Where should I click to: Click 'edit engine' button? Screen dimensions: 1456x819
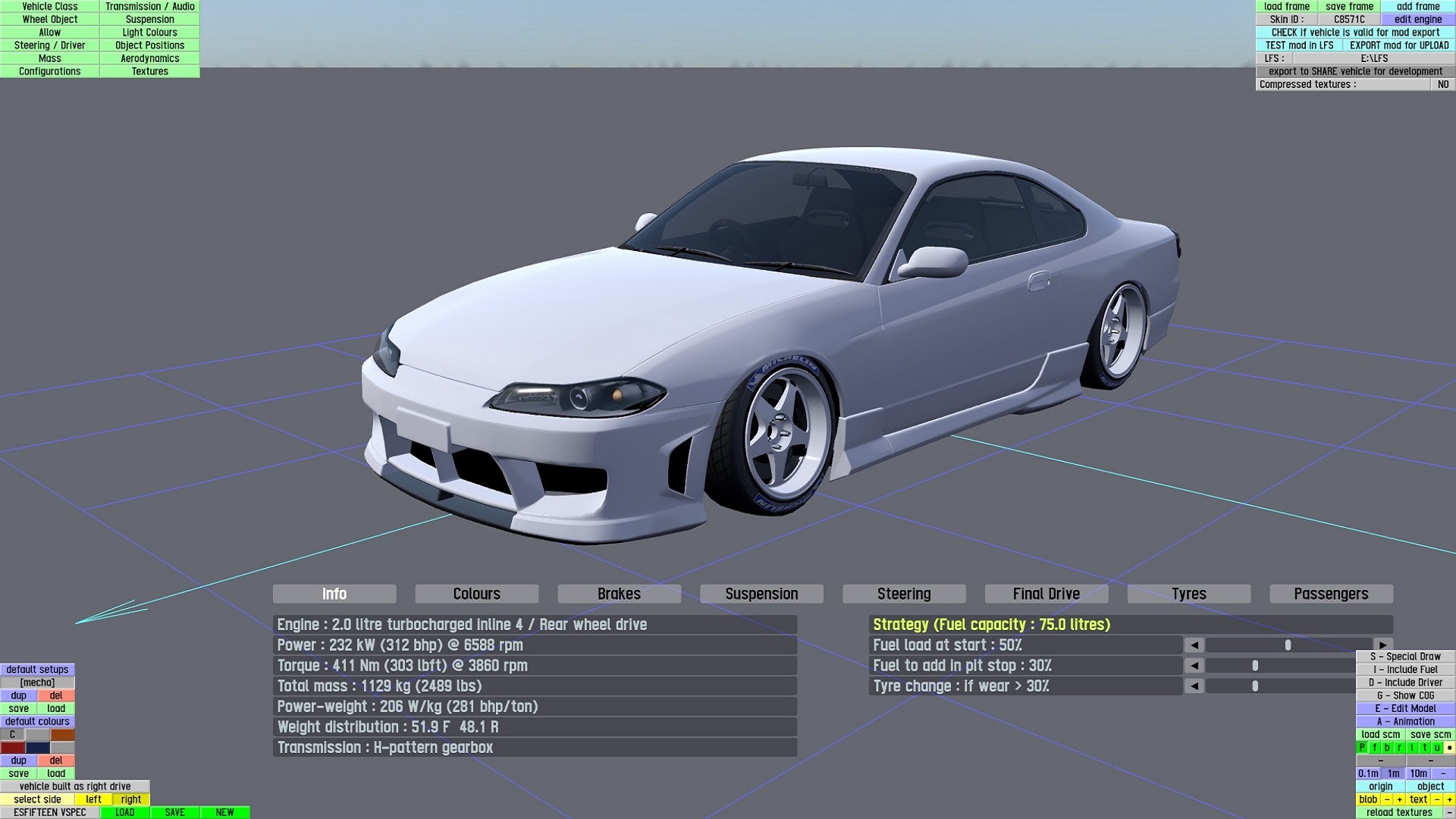pos(1417,20)
